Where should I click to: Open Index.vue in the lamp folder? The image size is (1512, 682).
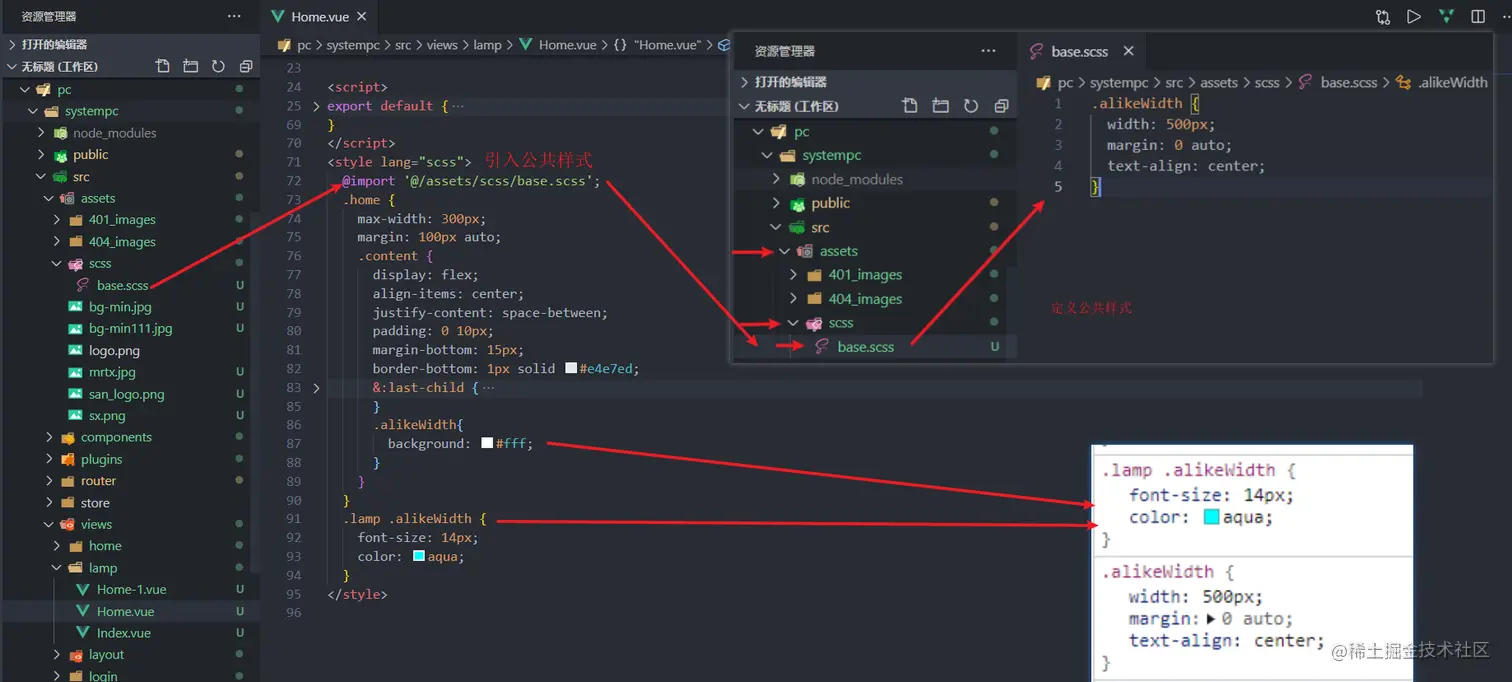coord(123,633)
